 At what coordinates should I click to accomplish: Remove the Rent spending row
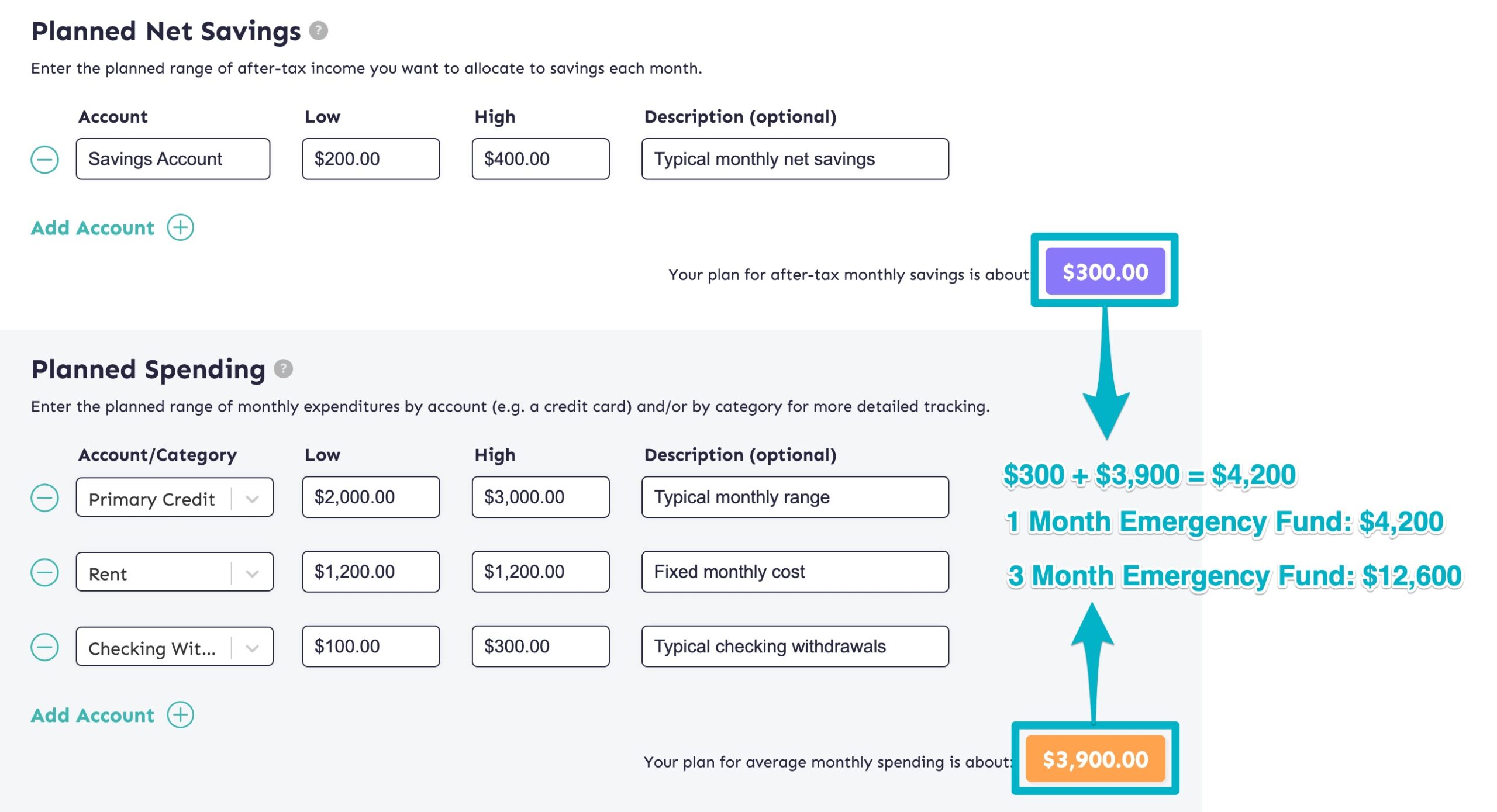[44, 572]
